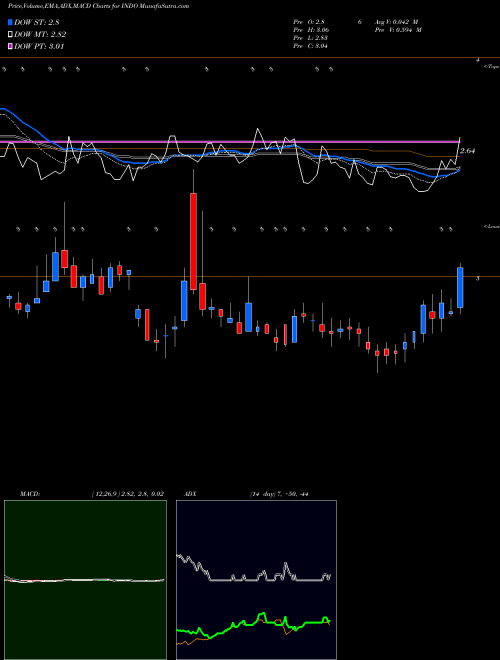Viewport: 500px width, 660px height.
Task: Click the ADX panel title
Action: click(190, 494)
